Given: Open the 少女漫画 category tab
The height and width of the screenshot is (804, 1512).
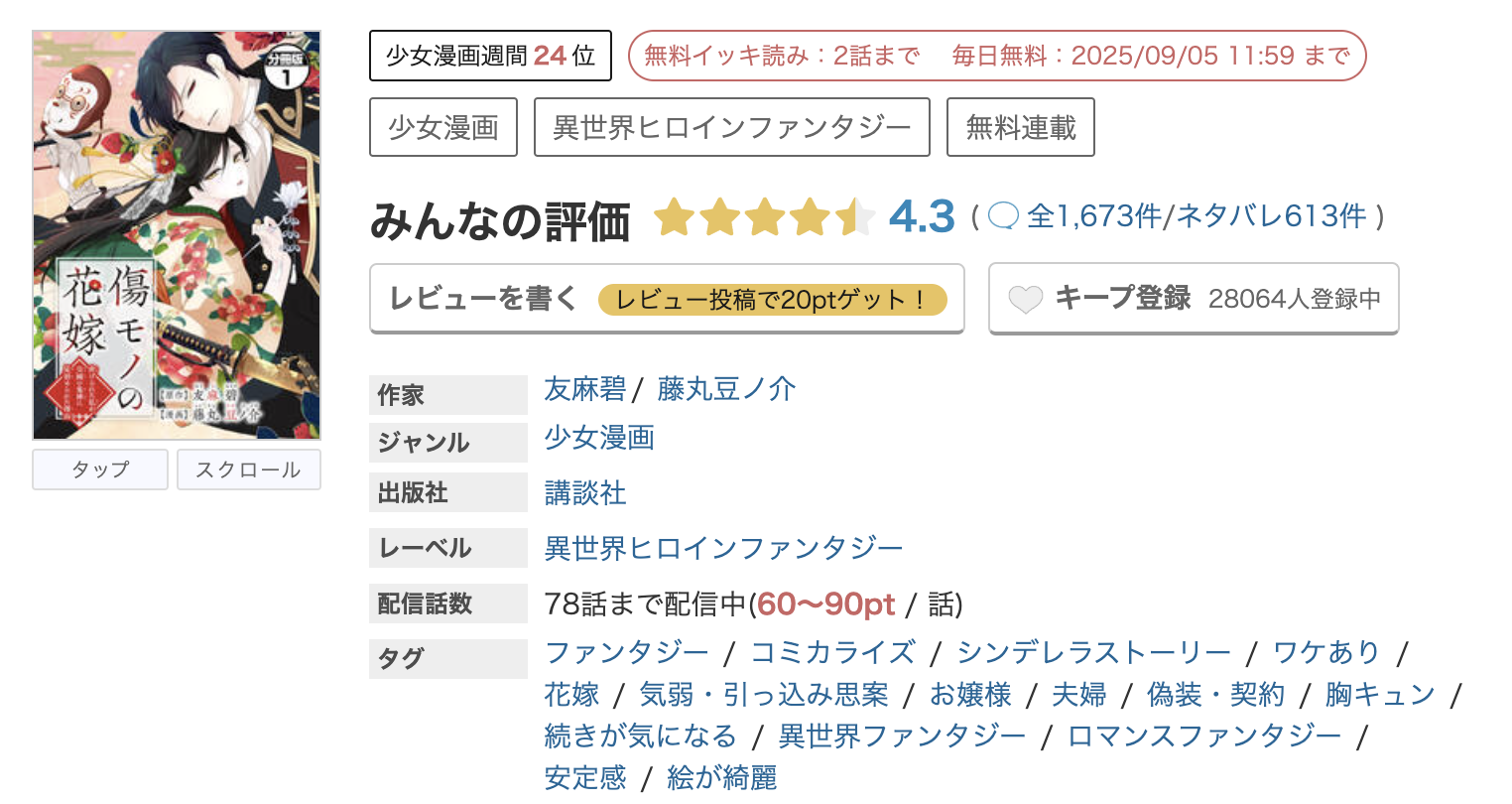Looking at the screenshot, I should click(442, 126).
